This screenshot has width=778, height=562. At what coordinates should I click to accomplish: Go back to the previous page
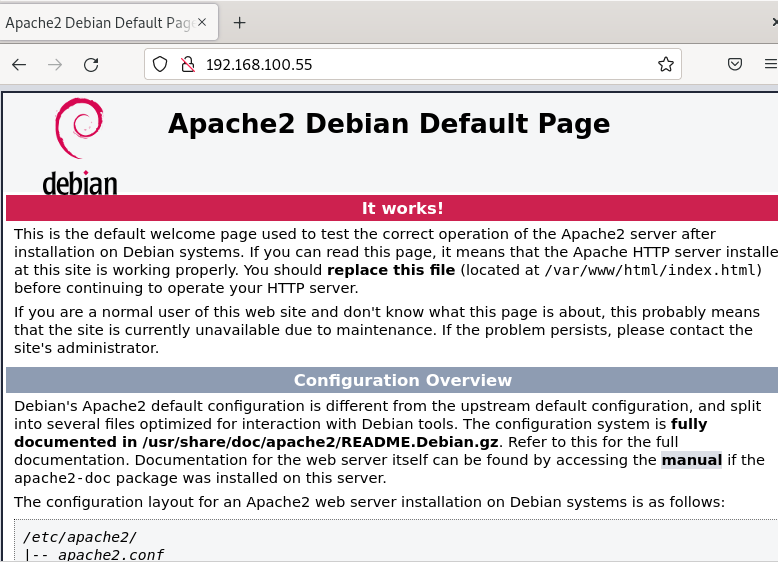pyautogui.click(x=19, y=65)
